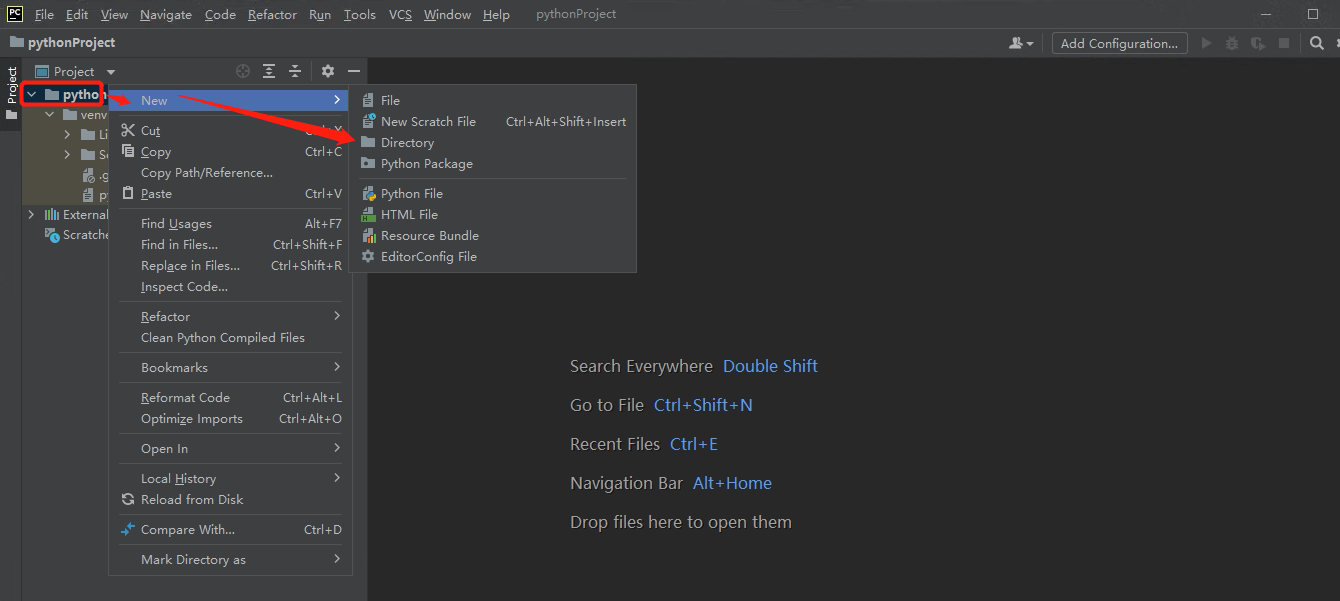Collapse the venv folder node
Viewport: 1340px width, 601px height.
(50, 115)
